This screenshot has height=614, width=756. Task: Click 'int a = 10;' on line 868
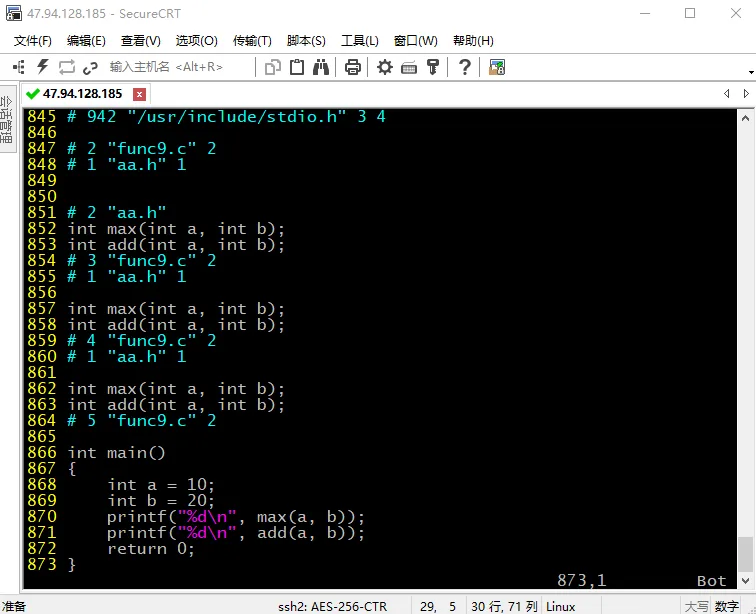click(x=161, y=485)
